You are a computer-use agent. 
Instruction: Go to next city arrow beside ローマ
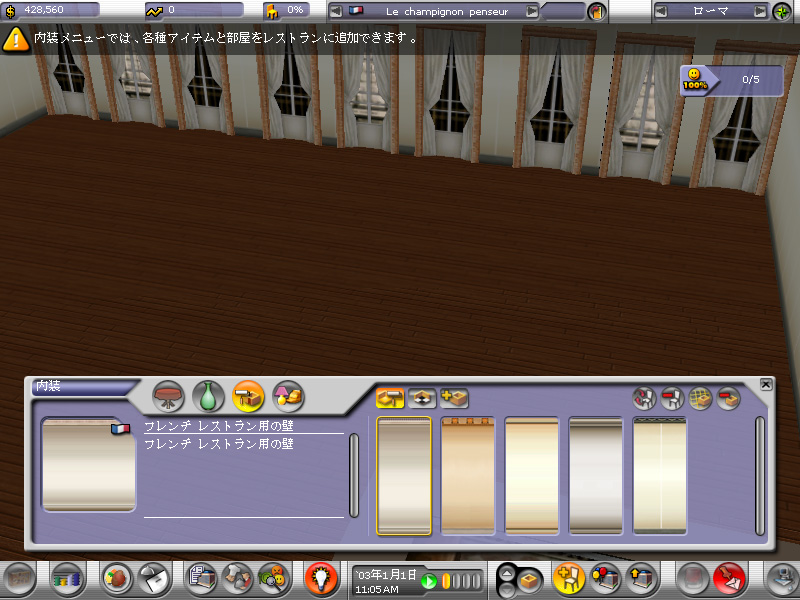(760, 11)
